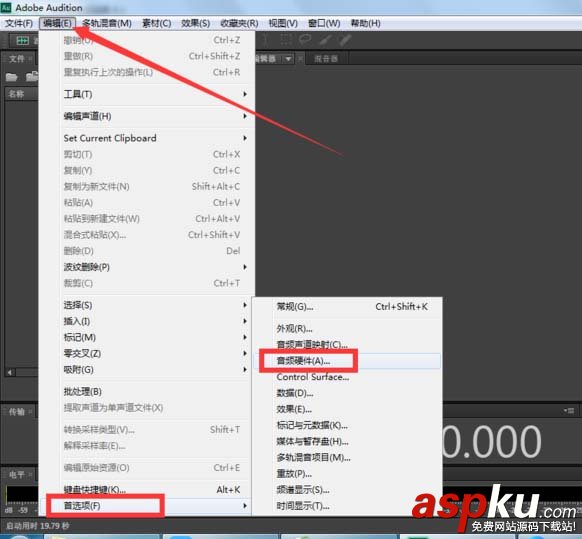Select the Lasso Selection tool
This screenshot has width=582, height=539.
pos(305,39)
